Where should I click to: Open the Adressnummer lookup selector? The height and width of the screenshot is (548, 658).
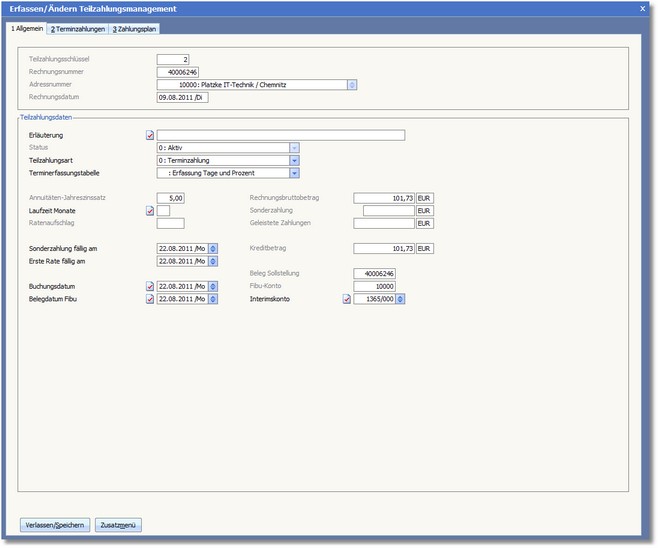coord(352,85)
